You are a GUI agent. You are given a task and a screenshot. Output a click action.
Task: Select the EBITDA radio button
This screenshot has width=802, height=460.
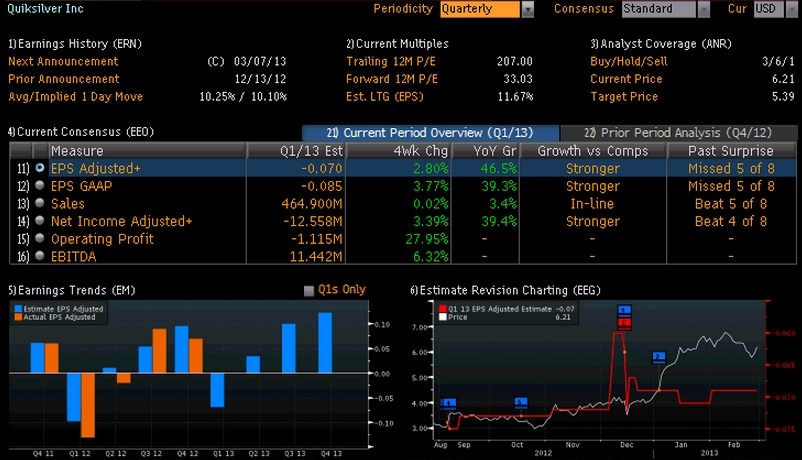click(40, 256)
